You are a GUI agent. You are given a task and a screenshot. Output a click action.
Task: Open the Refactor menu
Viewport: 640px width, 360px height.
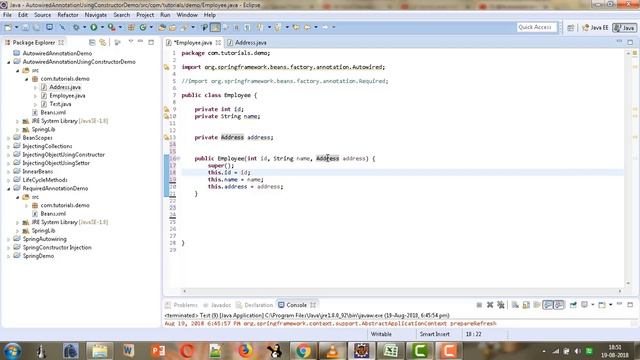click(68, 15)
